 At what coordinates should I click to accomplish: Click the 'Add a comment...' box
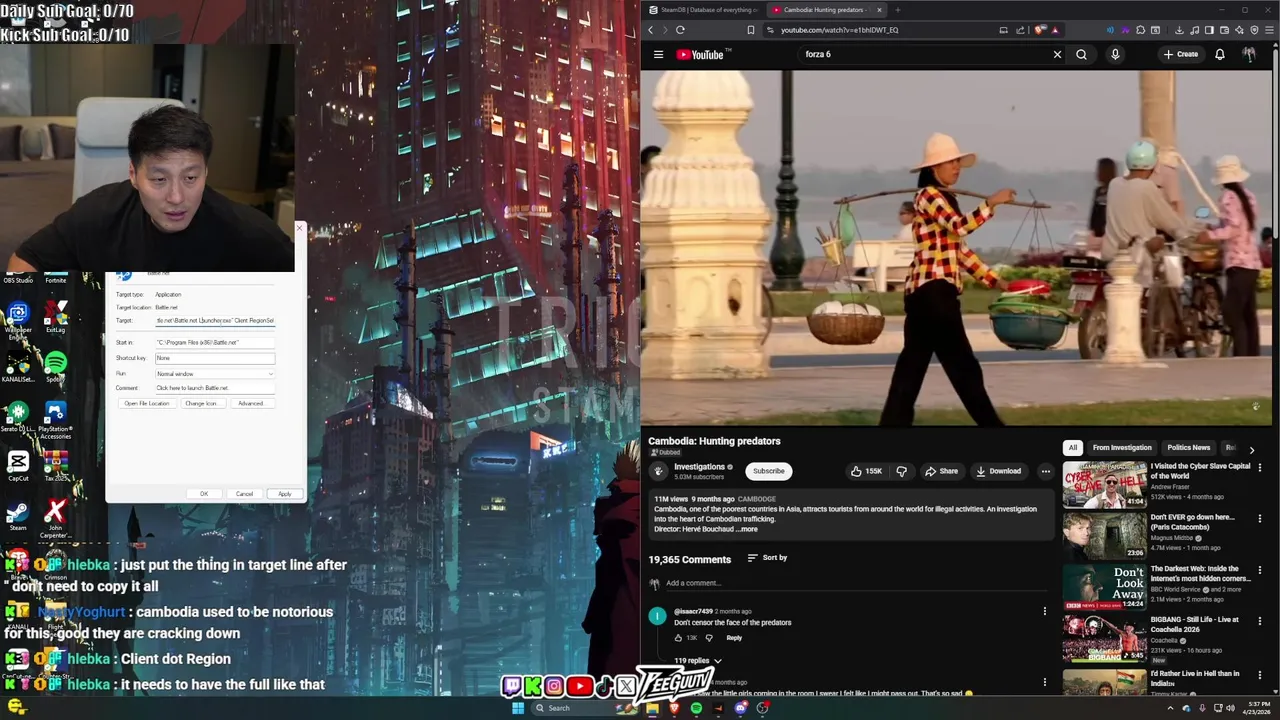pos(855,583)
